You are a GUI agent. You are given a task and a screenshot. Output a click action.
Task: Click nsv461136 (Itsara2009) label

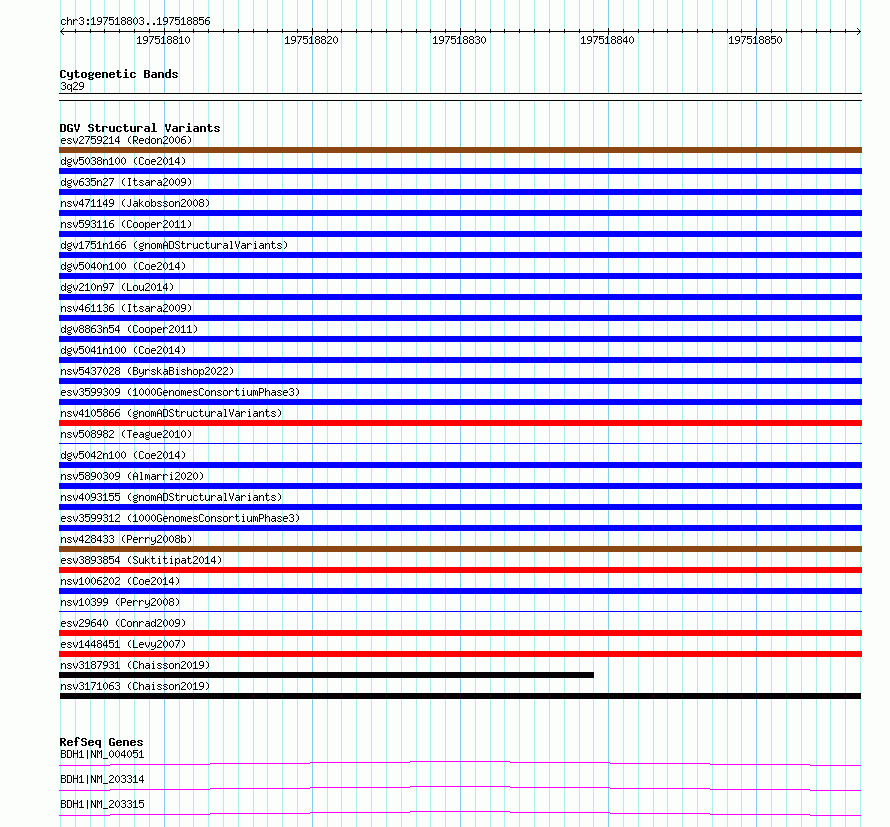pos(126,308)
